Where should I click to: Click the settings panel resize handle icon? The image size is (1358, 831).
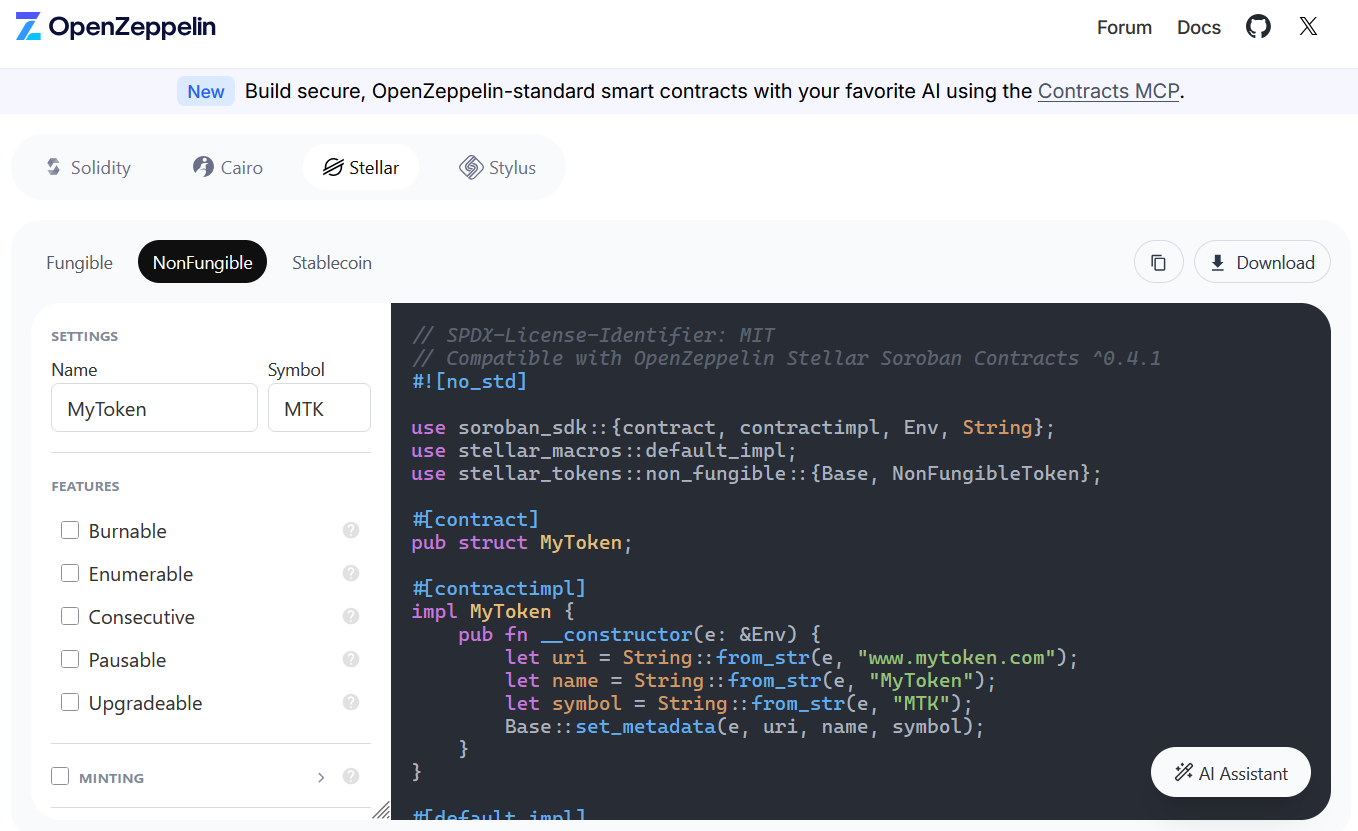point(381,810)
